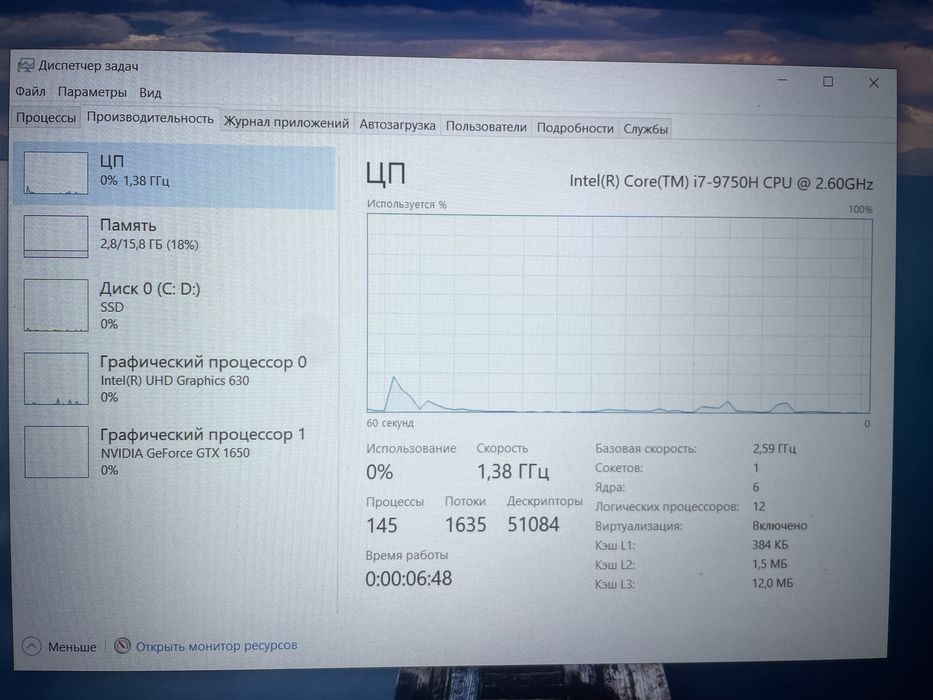
Task: Click the main CPU usage graph
Action: coord(619,314)
